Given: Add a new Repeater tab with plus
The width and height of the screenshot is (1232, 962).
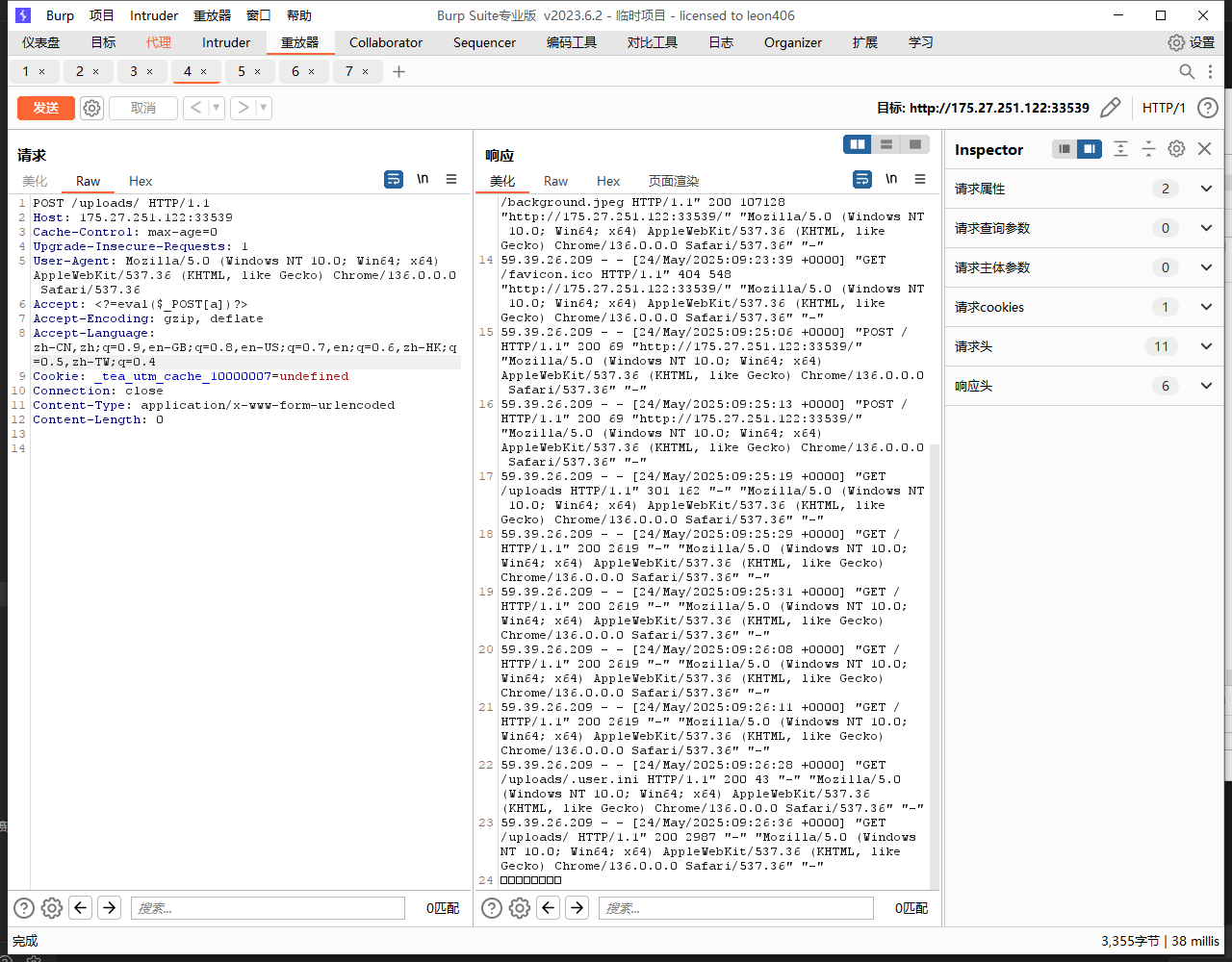Looking at the screenshot, I should click(399, 71).
